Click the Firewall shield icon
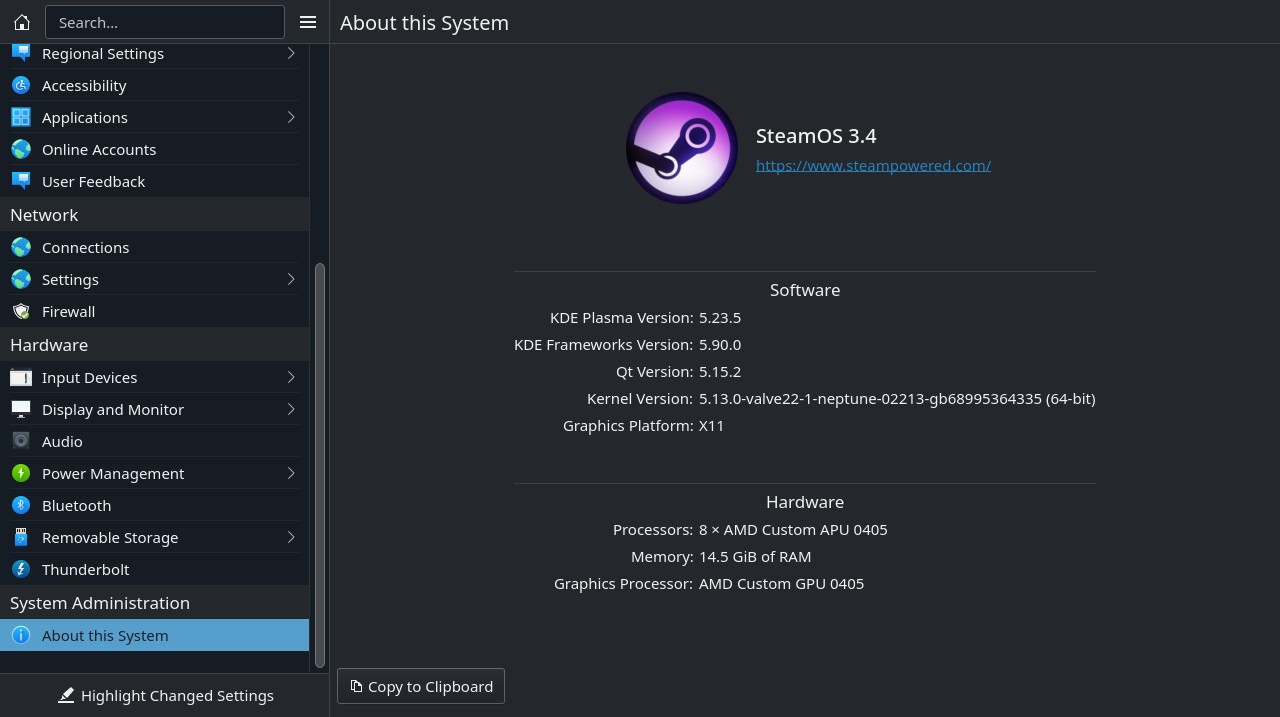The image size is (1280, 717). tap(21, 311)
